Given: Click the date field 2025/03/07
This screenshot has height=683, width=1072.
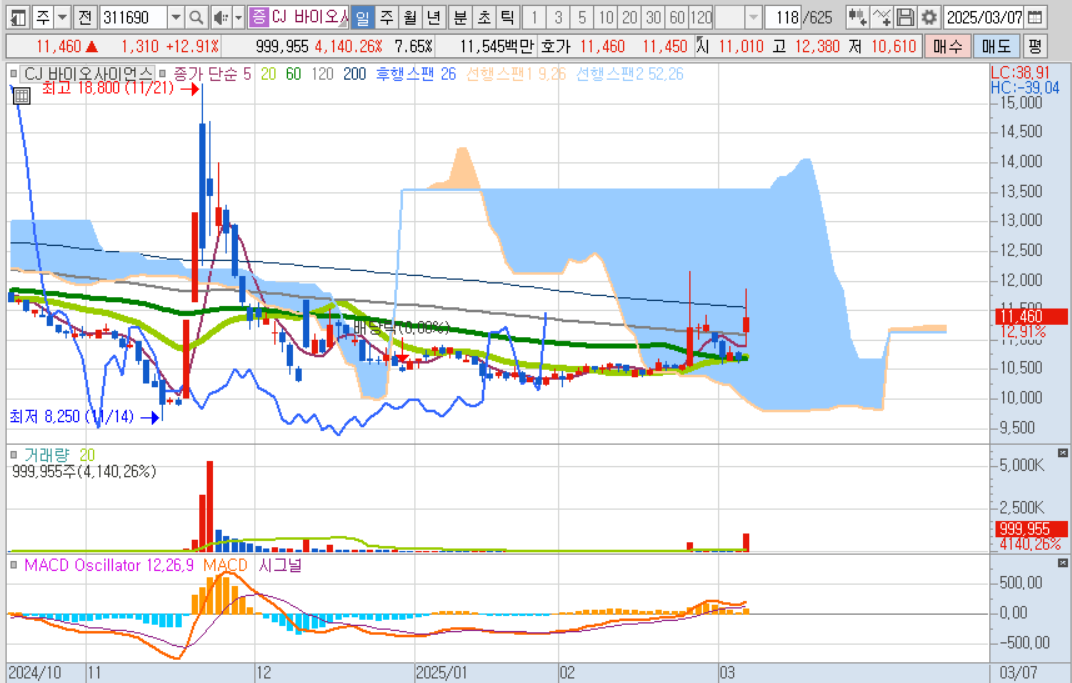Looking at the screenshot, I should [x=984, y=17].
